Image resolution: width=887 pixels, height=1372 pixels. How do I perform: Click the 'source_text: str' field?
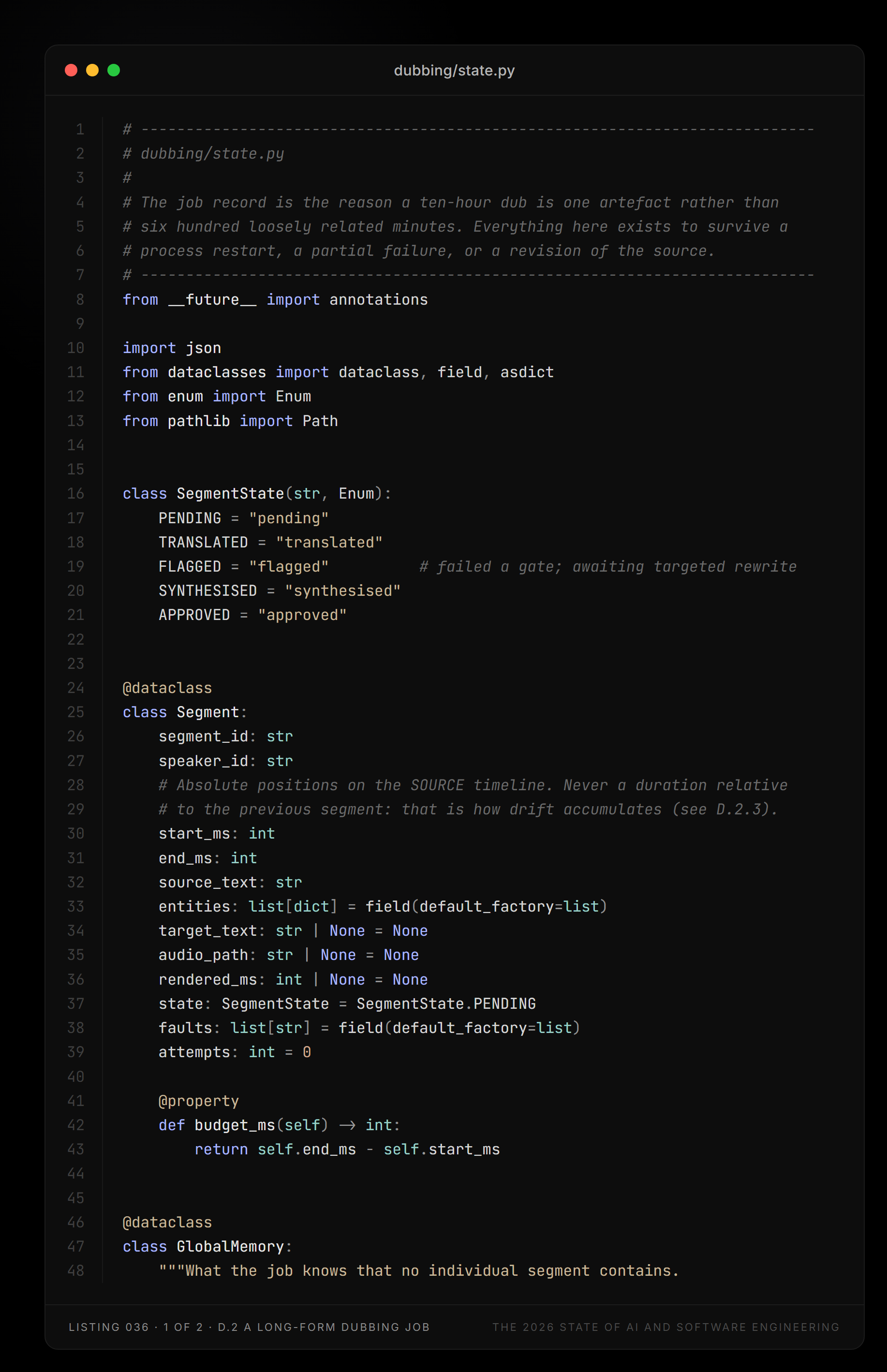[x=230, y=883]
